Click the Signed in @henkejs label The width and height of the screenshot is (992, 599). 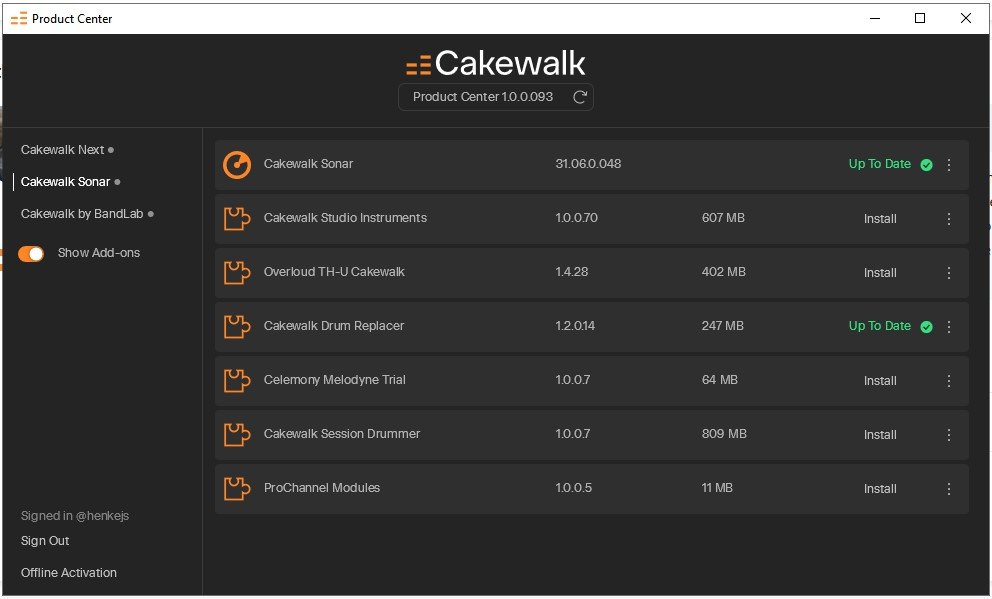click(75, 516)
